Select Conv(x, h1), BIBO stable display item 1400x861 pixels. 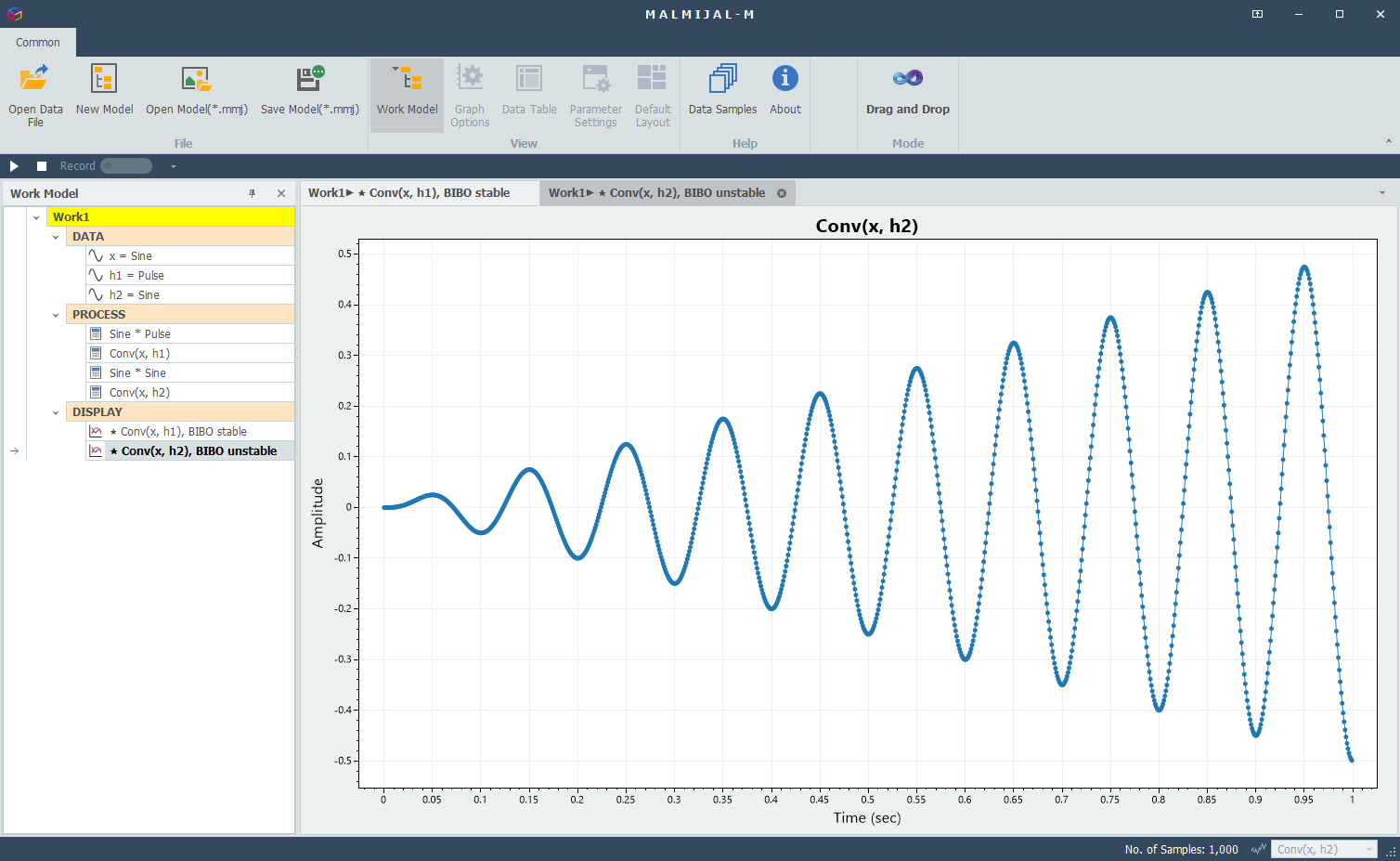point(190,432)
